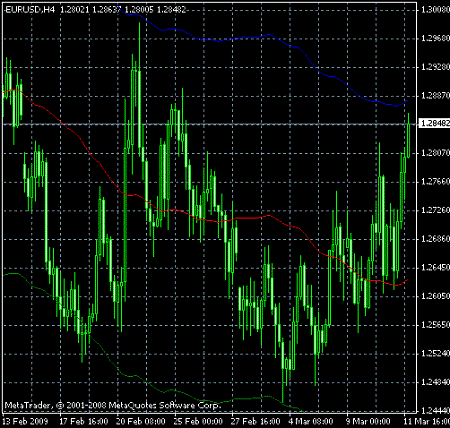
Task: Select the 11 Mar 16:00 time label
Action: tap(427, 421)
